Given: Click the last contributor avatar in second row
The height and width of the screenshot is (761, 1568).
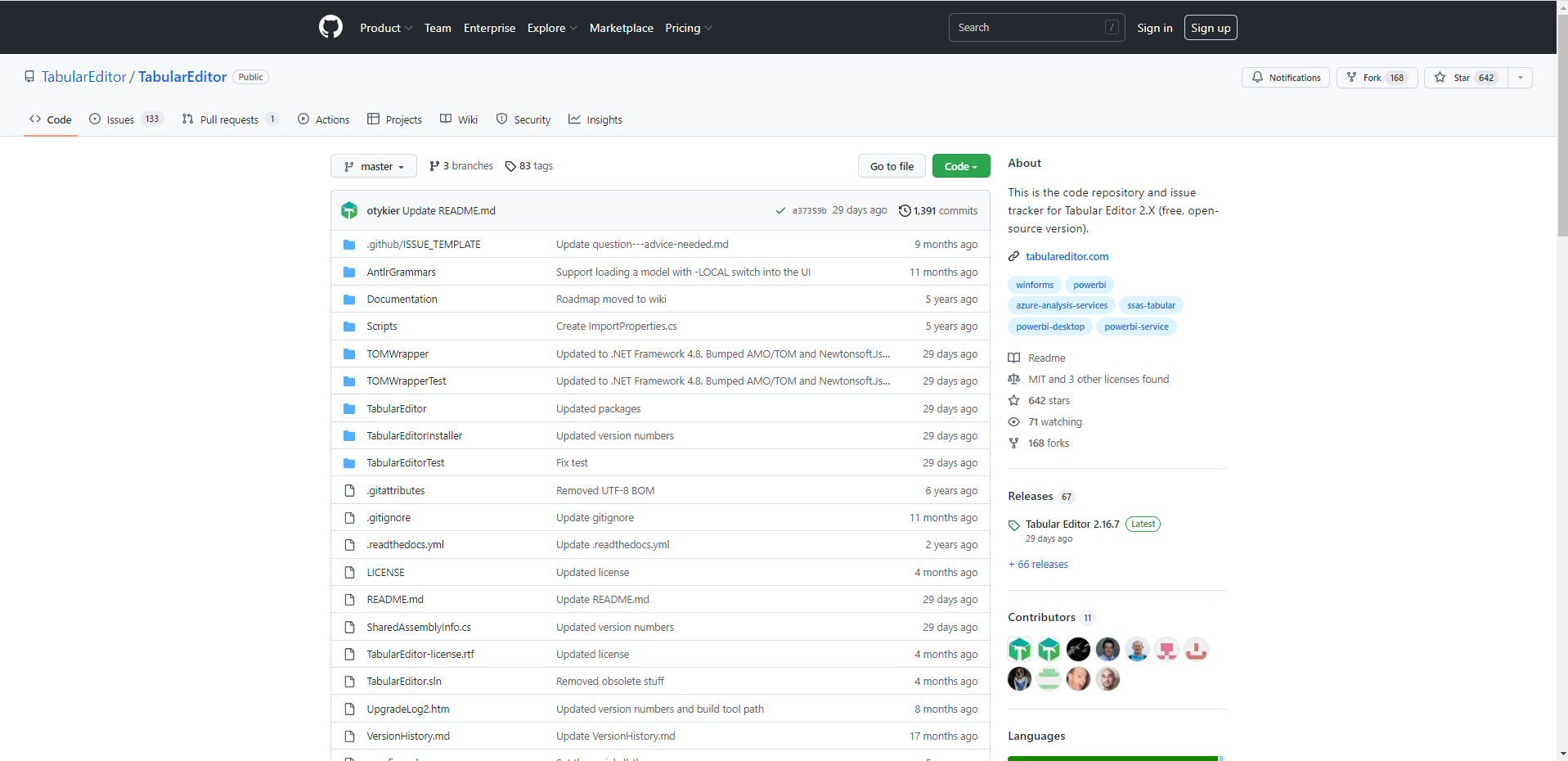Looking at the screenshot, I should [x=1107, y=679].
